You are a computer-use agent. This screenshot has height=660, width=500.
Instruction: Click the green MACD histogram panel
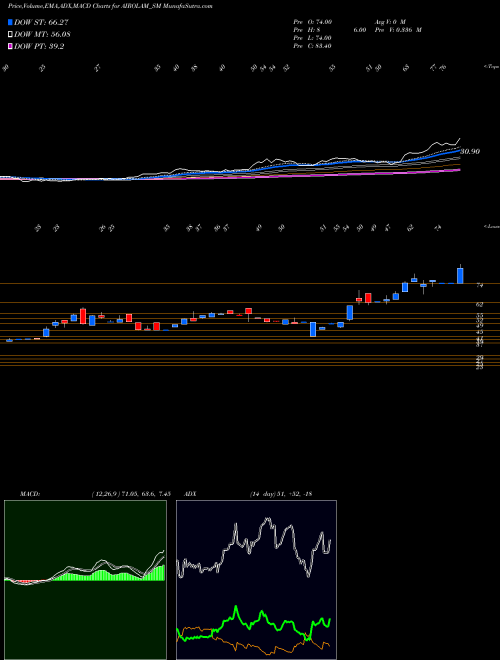(85, 580)
